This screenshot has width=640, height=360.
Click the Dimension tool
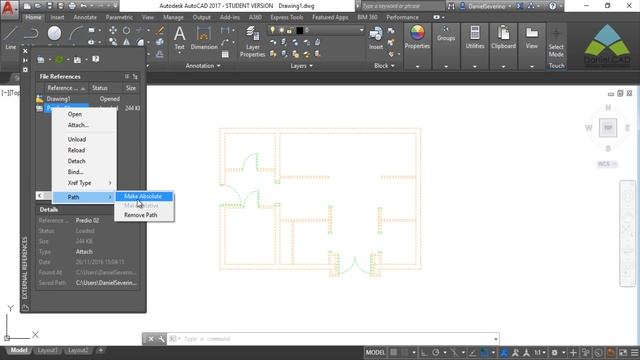click(204, 38)
